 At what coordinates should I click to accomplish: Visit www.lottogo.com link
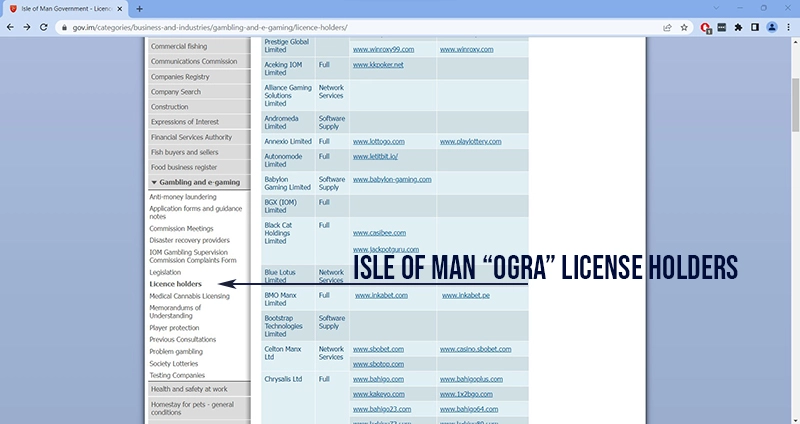[379, 141]
